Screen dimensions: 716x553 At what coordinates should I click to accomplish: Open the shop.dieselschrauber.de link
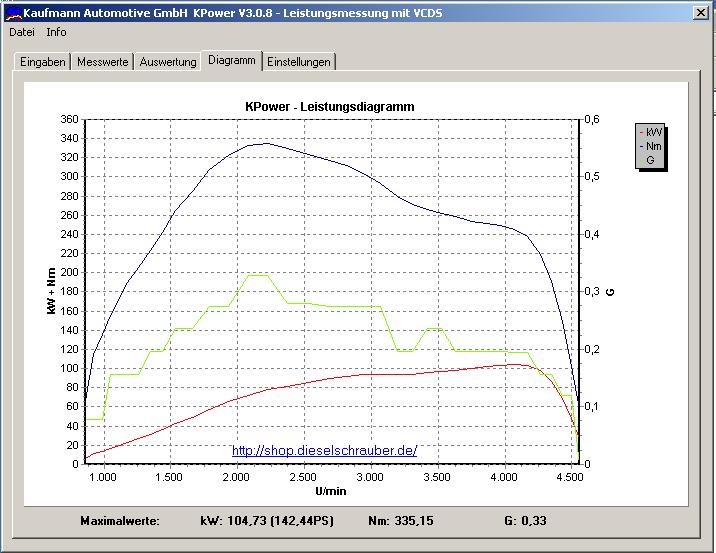click(324, 451)
